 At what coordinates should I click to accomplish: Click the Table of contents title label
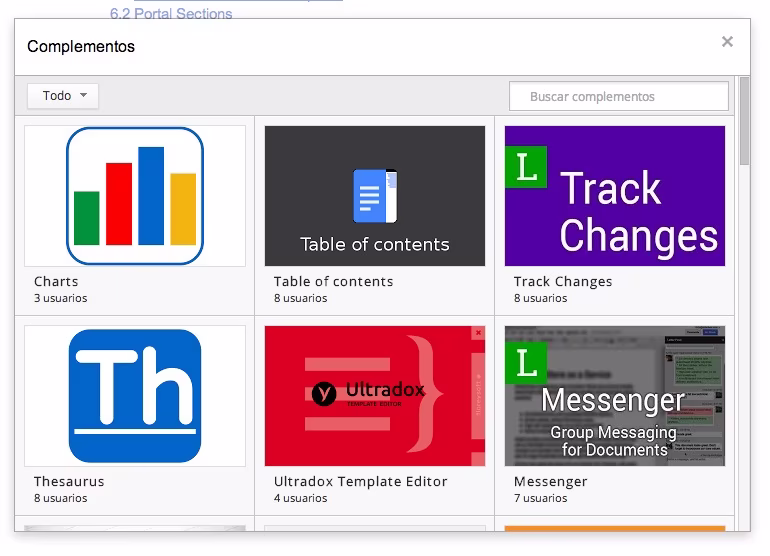(x=333, y=281)
